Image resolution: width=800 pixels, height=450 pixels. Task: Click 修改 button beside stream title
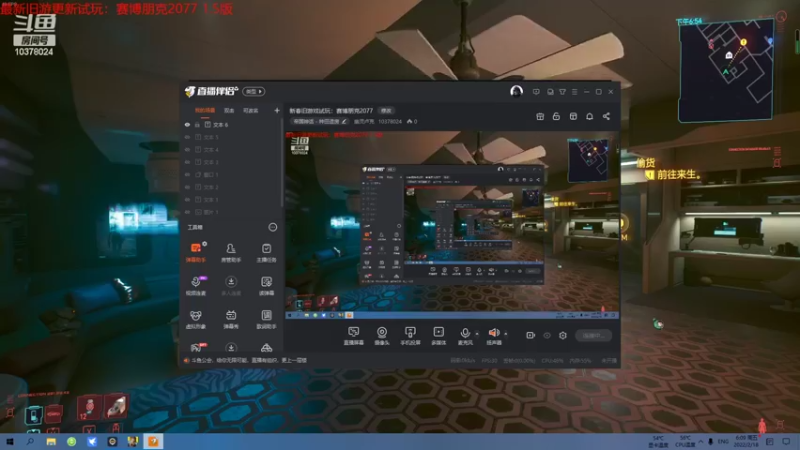tap(386, 111)
